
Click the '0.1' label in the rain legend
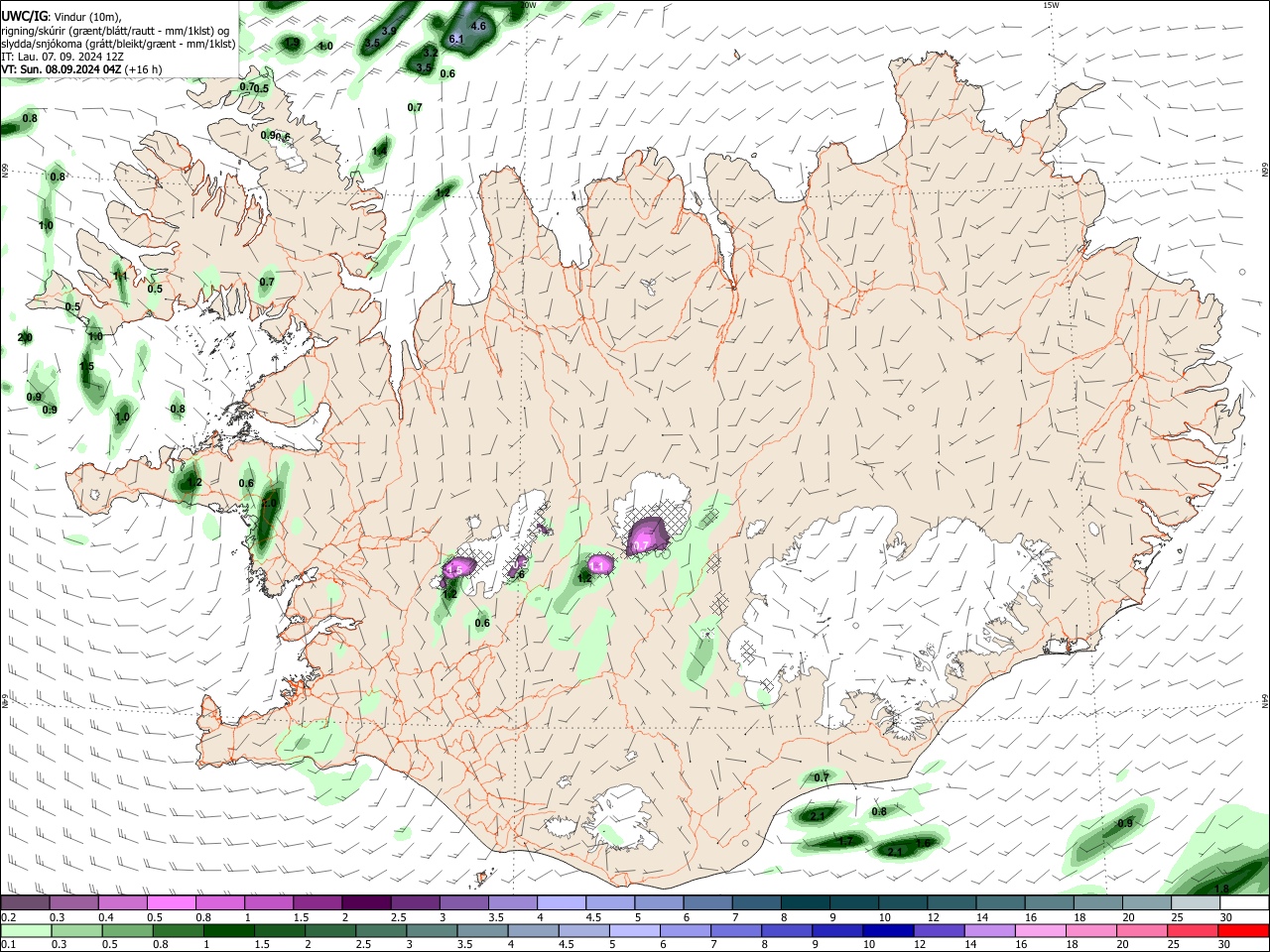point(8,944)
